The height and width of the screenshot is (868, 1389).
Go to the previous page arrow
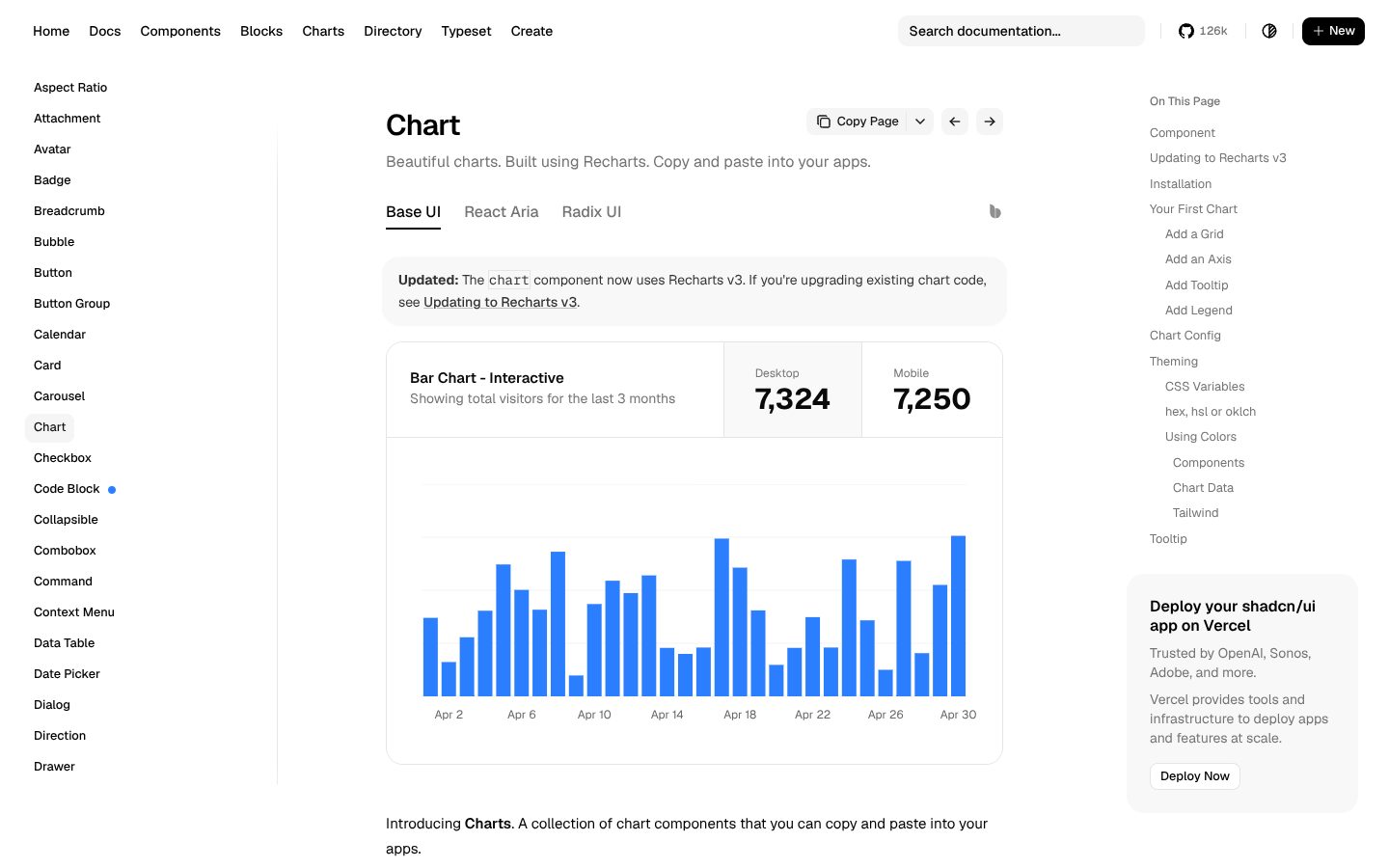click(x=955, y=122)
